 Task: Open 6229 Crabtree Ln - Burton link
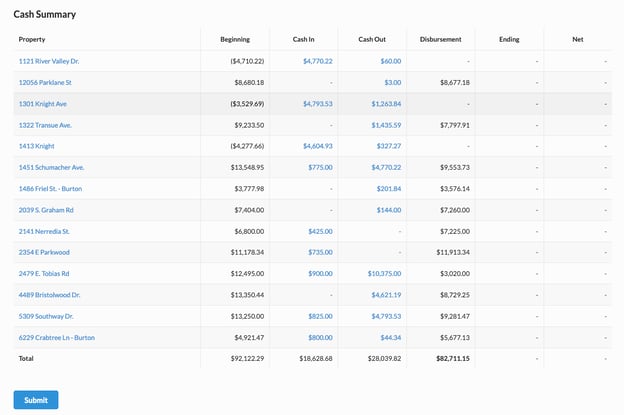coord(57,337)
